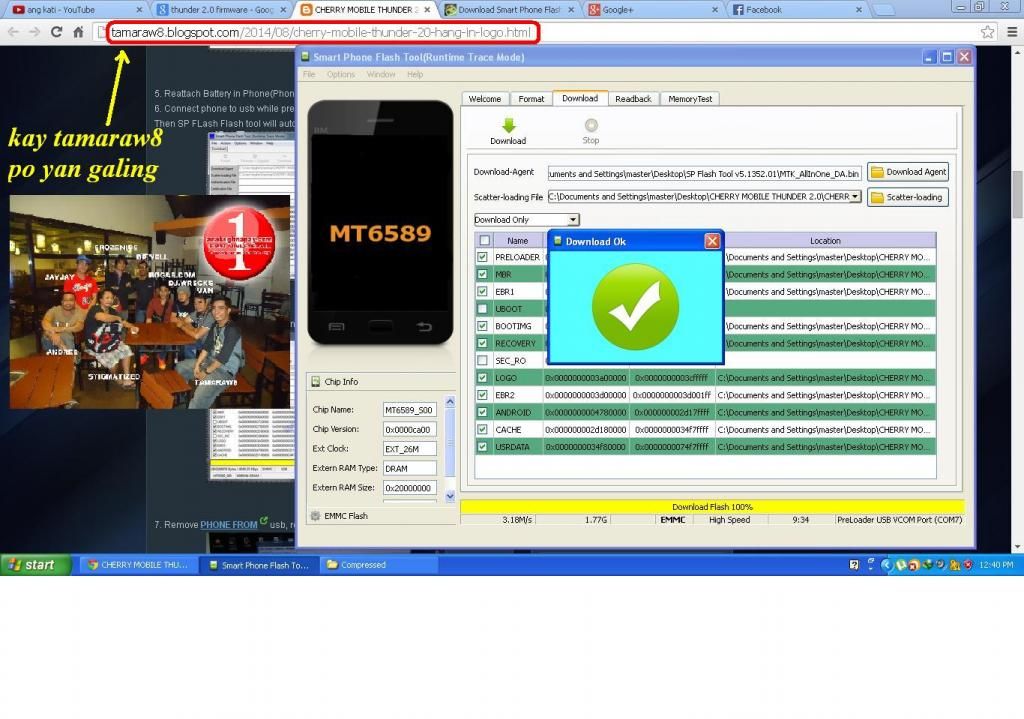The width and height of the screenshot is (1024, 719).
Task: Click the red shield security tray icon
Action: coord(968,565)
